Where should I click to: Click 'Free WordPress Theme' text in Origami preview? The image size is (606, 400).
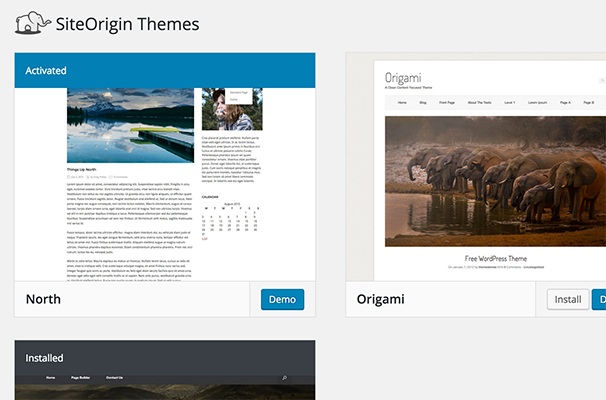pos(495,258)
